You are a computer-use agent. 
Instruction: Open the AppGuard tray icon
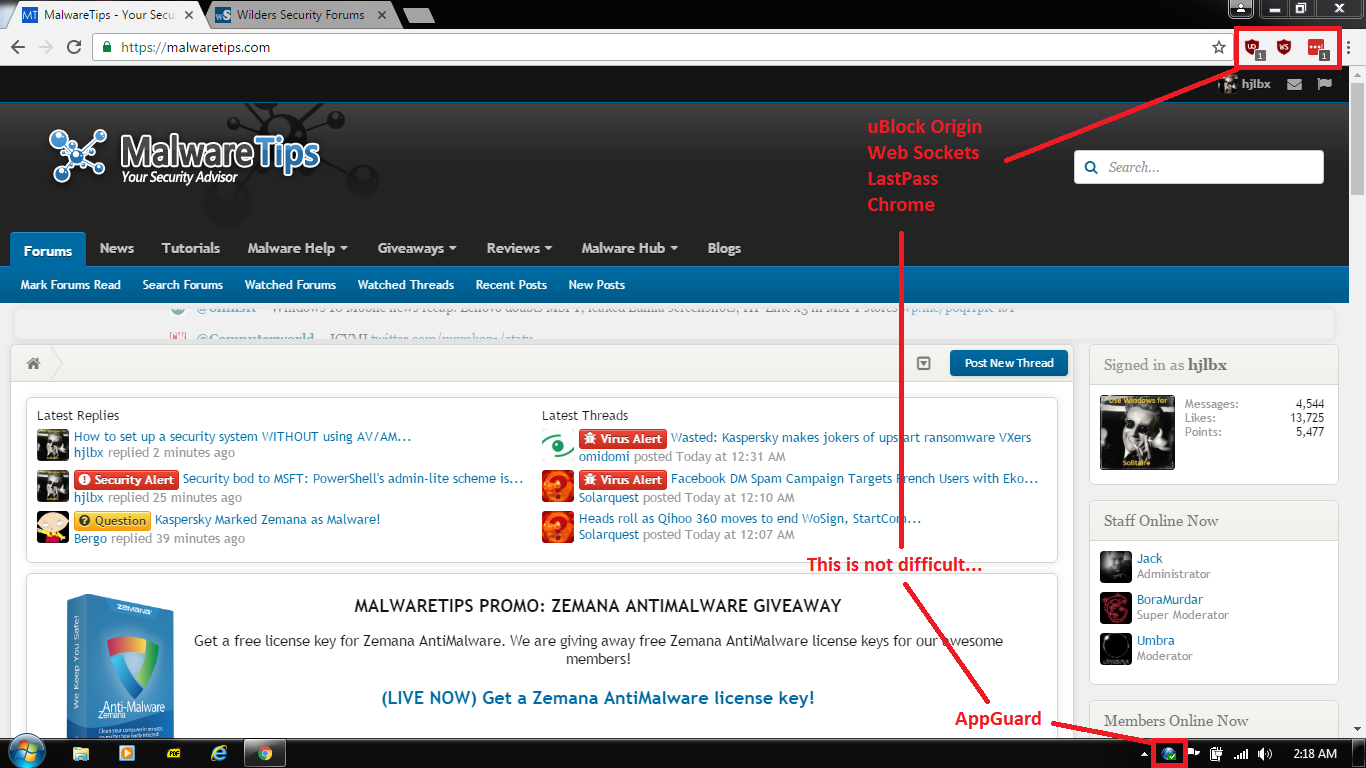click(x=1168, y=753)
